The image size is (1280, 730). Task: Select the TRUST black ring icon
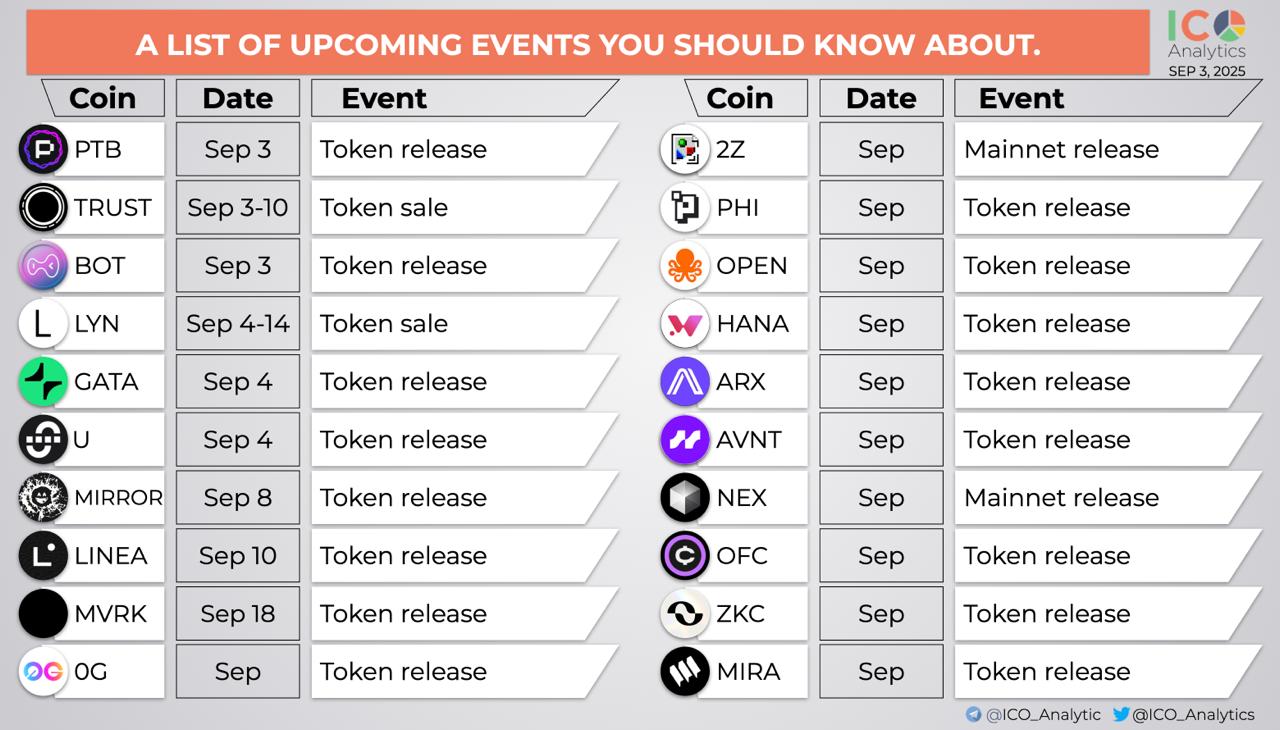pos(43,208)
